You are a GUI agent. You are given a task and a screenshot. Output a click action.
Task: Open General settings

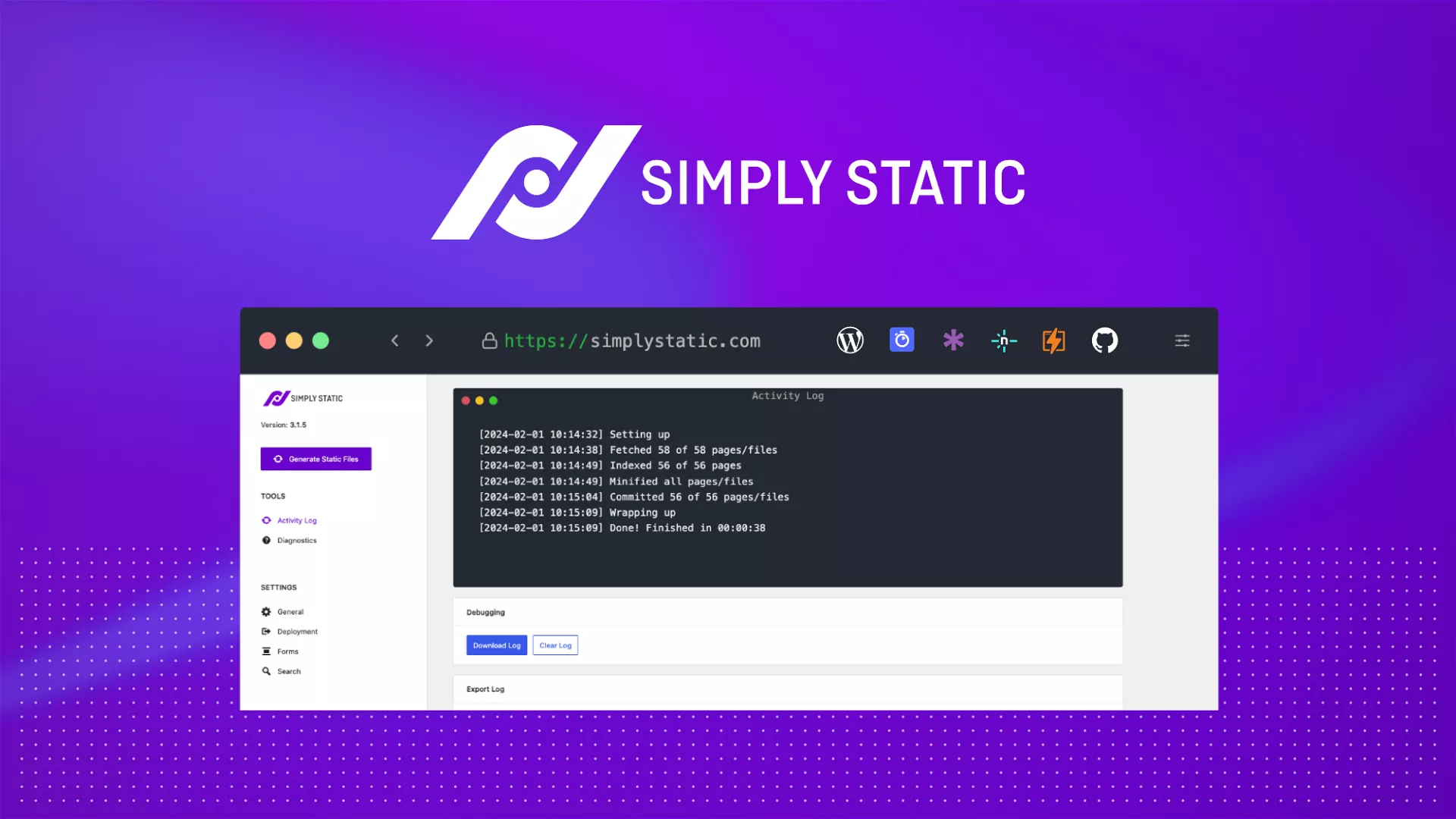click(290, 612)
